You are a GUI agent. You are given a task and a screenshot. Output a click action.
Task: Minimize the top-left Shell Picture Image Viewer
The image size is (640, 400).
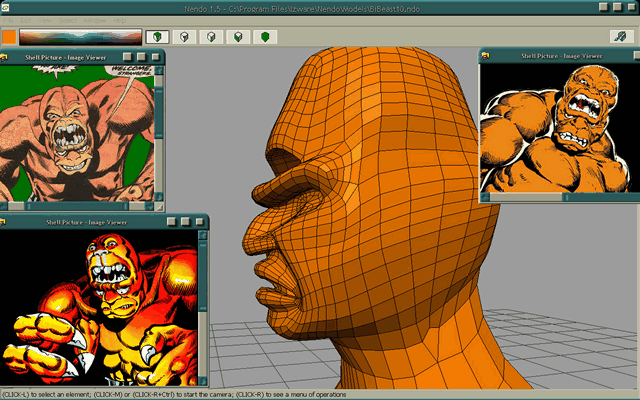[128, 57]
